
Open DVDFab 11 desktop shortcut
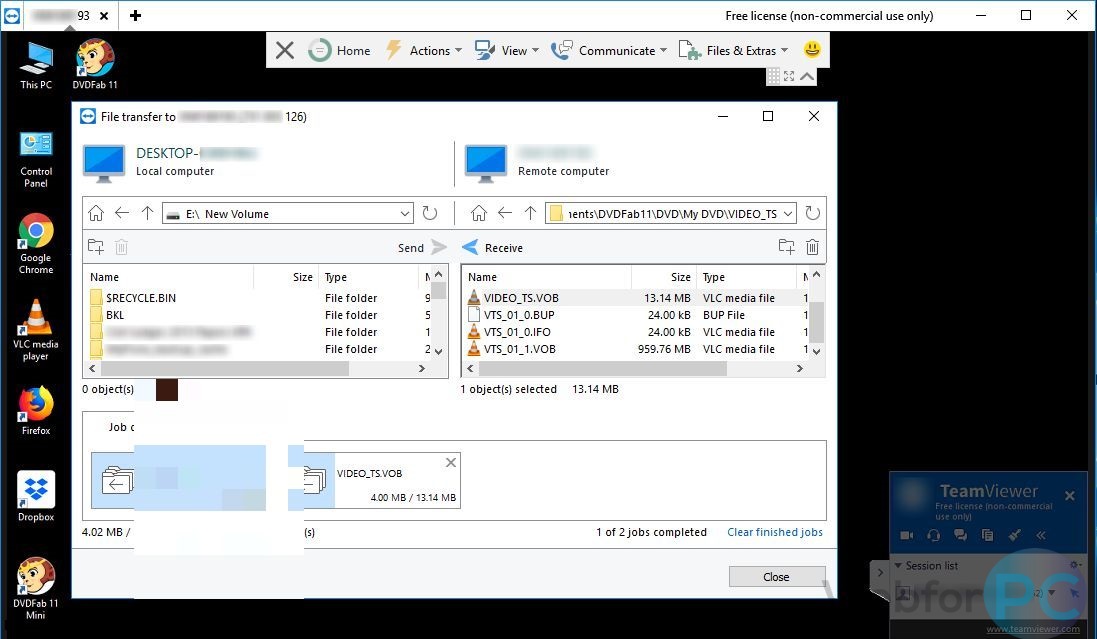pyautogui.click(x=94, y=66)
